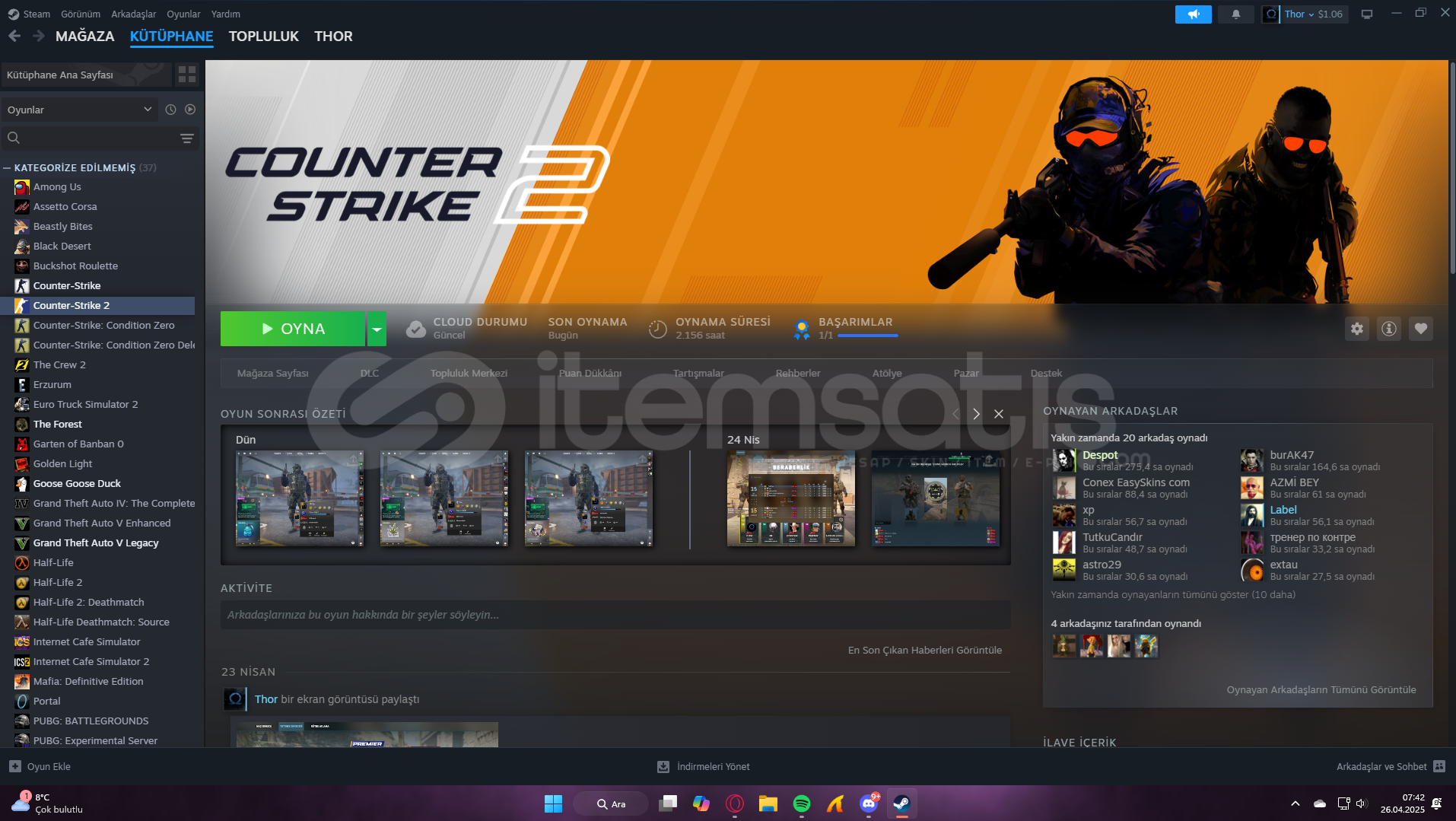Open Topluluk Merkezi link
This screenshot has height=821, width=1456.
(469, 373)
